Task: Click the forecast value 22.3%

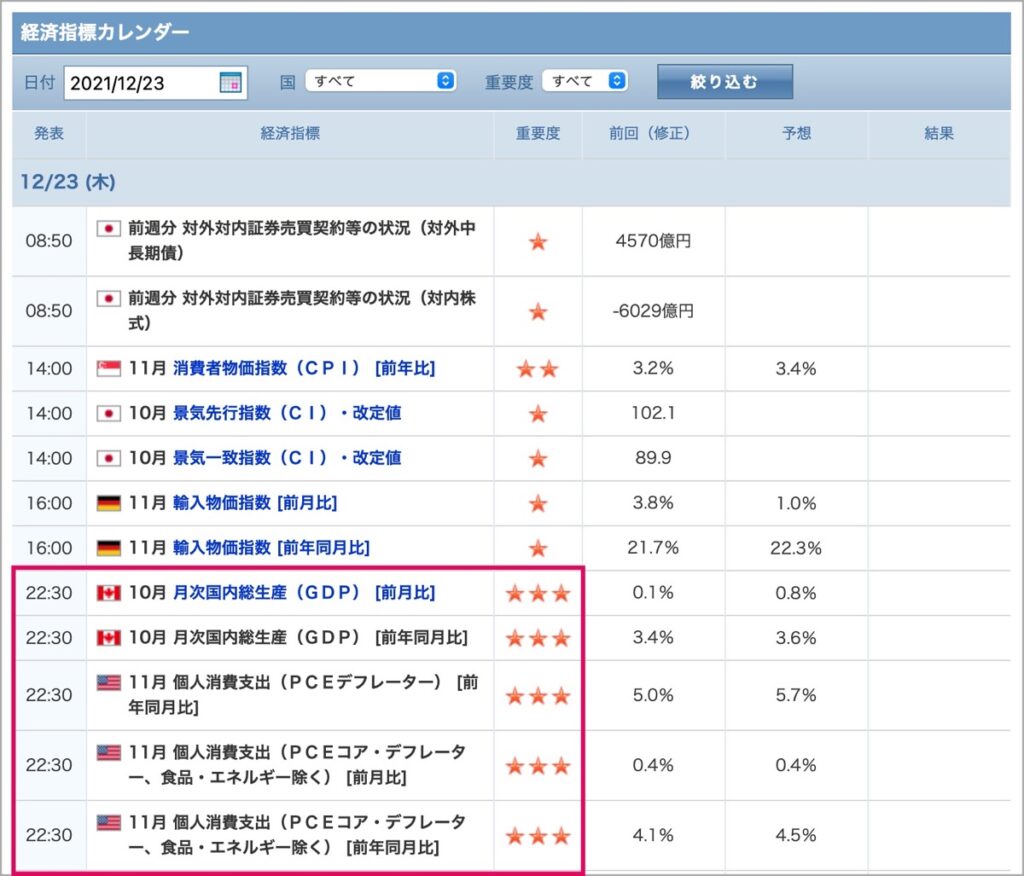Action: point(796,548)
